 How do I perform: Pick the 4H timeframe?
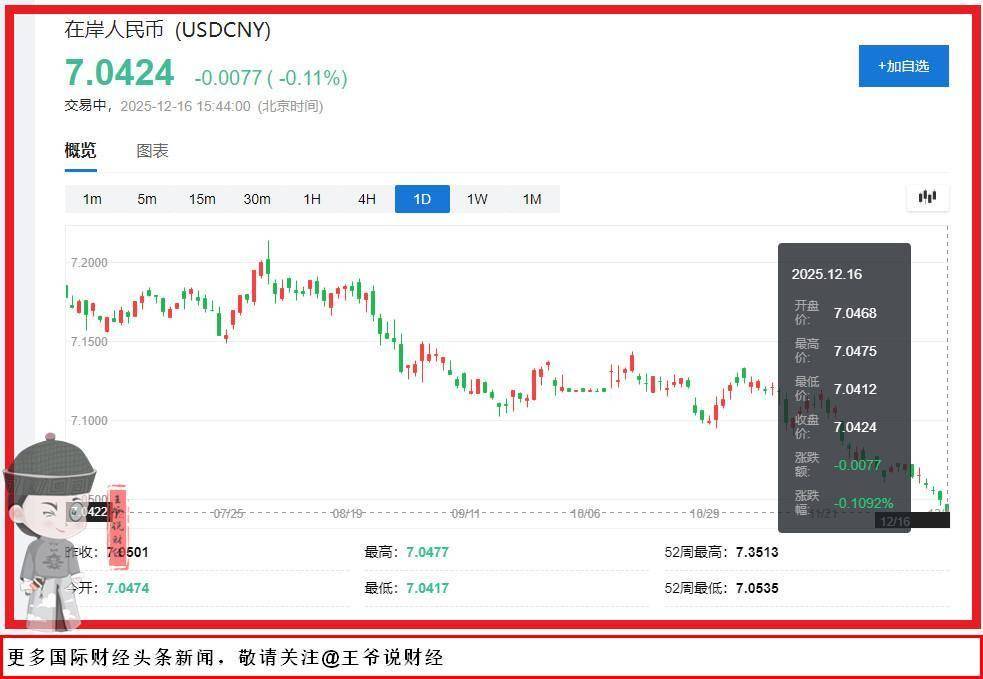tap(367, 199)
